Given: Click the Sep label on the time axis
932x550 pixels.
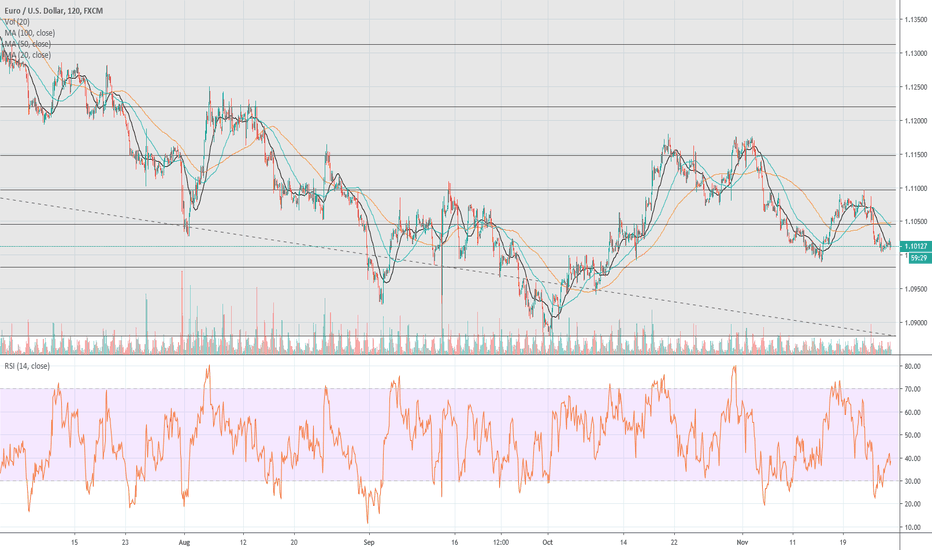Looking at the screenshot, I should [x=369, y=541].
